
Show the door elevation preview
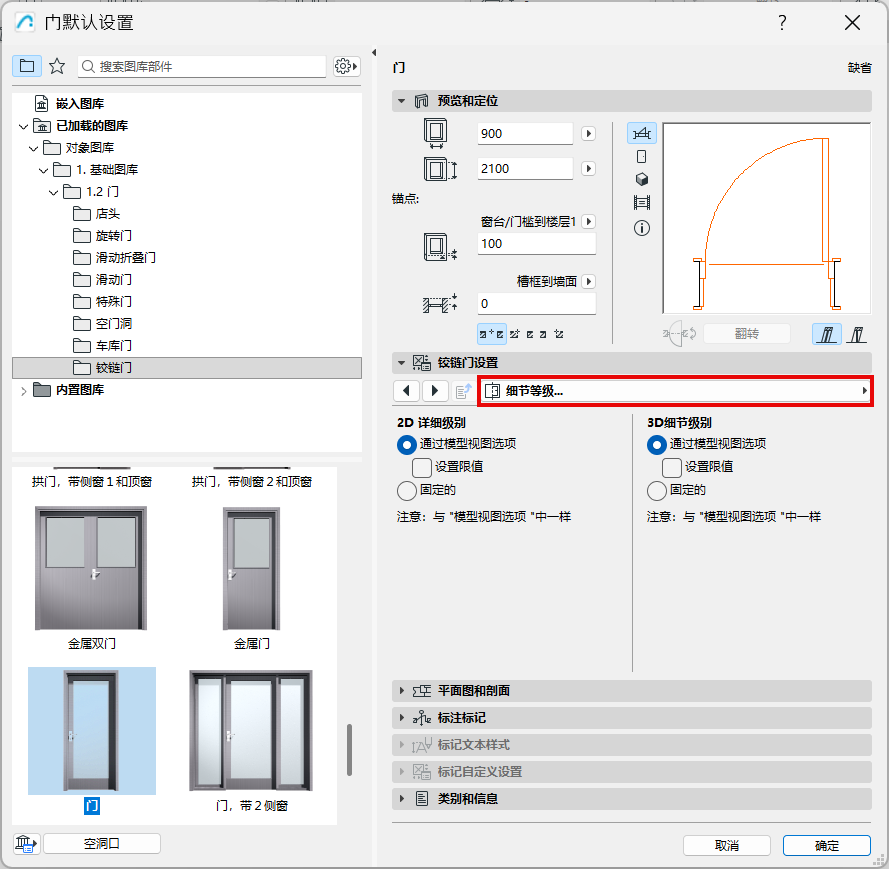[641, 156]
